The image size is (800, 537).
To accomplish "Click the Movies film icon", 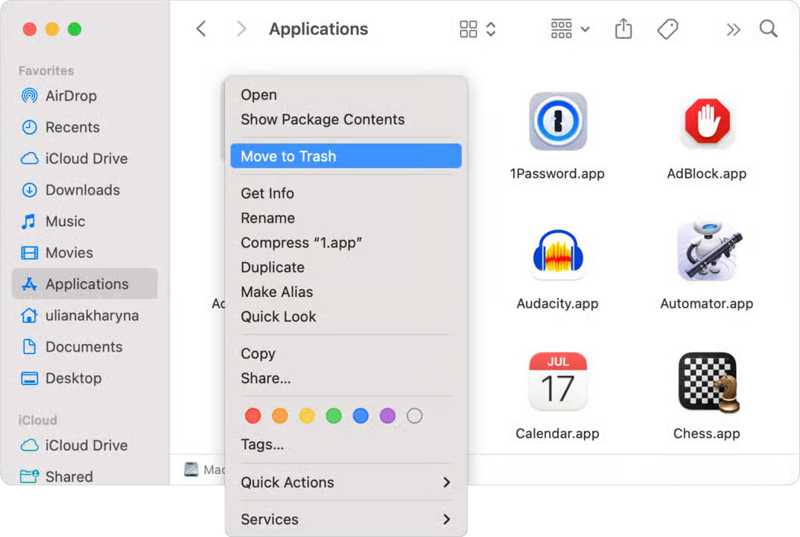I will [x=30, y=253].
